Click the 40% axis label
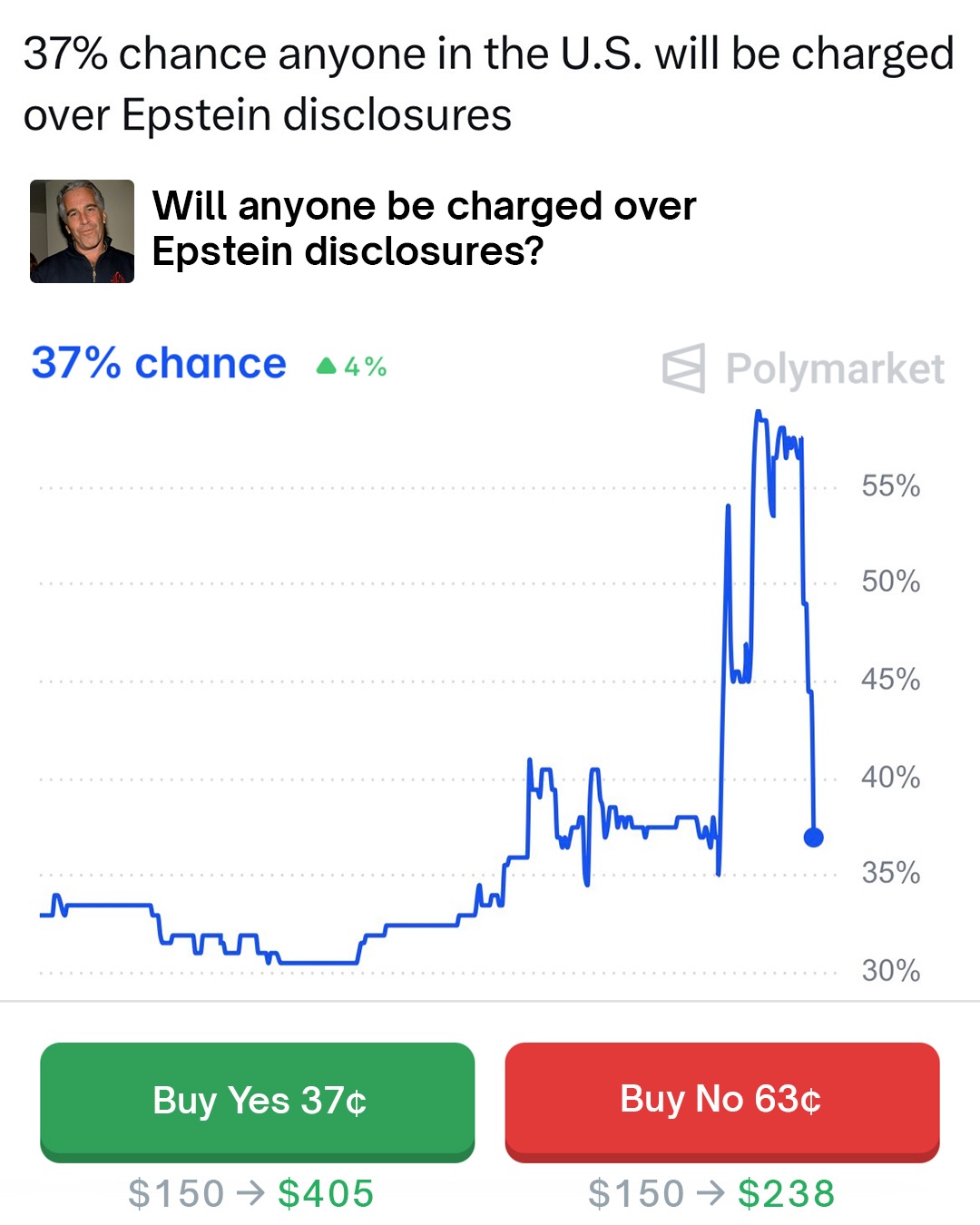Image resolution: width=980 pixels, height=1225 pixels. tap(890, 778)
